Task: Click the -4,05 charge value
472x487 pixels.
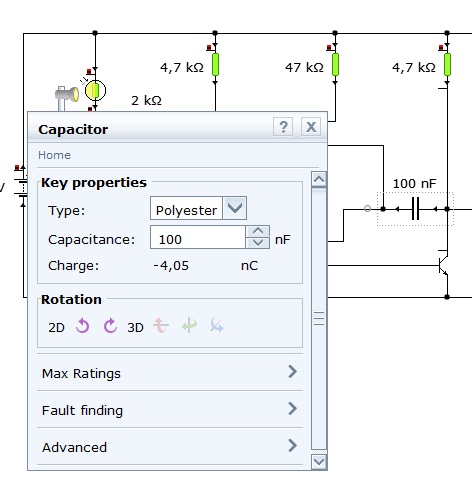Action: tap(171, 266)
